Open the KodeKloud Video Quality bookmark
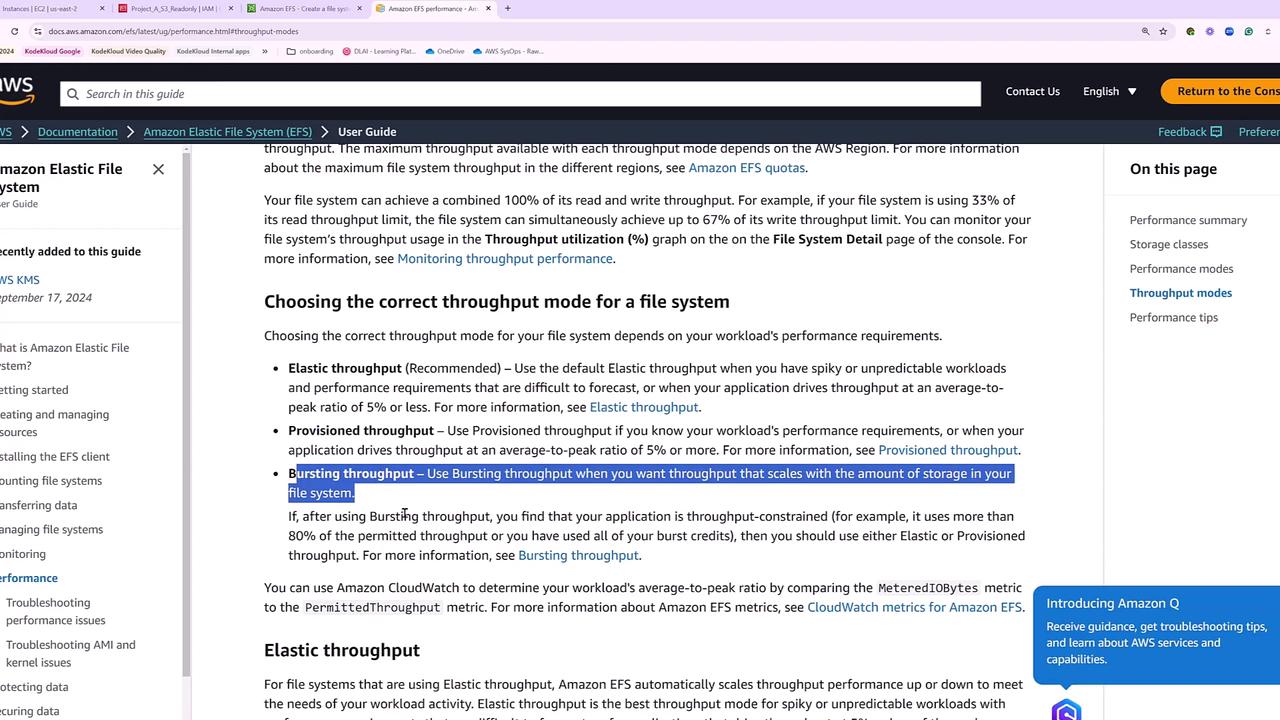The image size is (1280, 720). pos(128,51)
